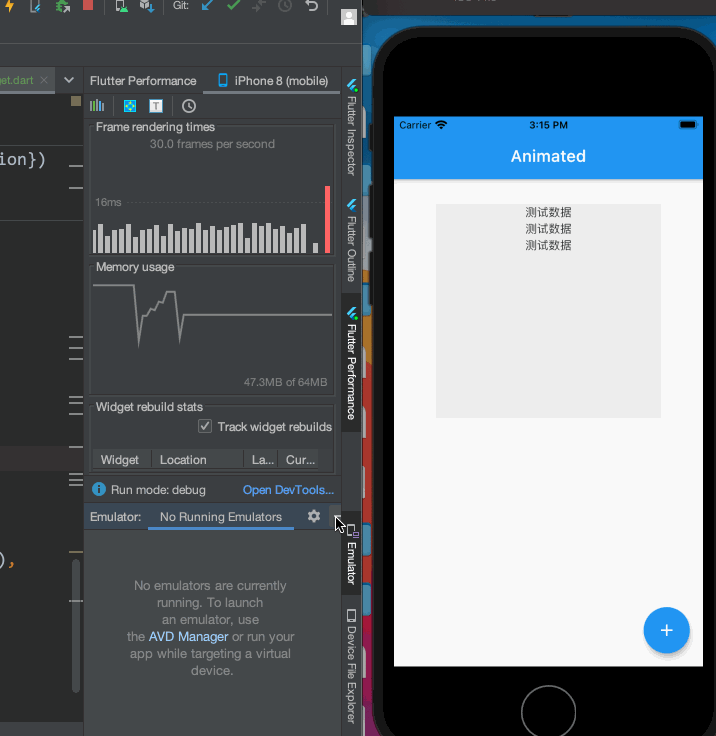
Task: Open Emulator panel gear settings
Action: (x=314, y=516)
